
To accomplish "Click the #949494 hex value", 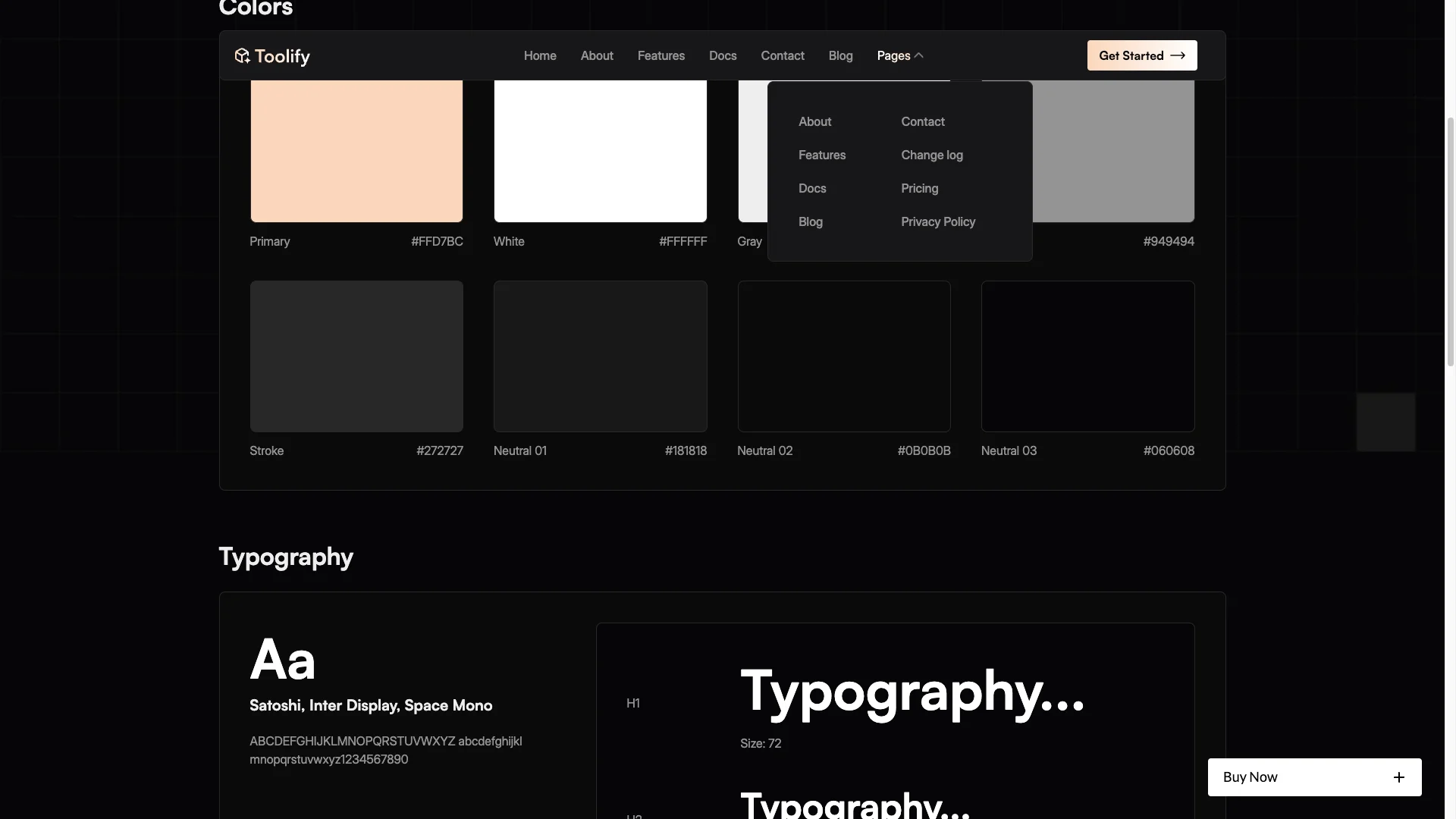I will point(1169,241).
